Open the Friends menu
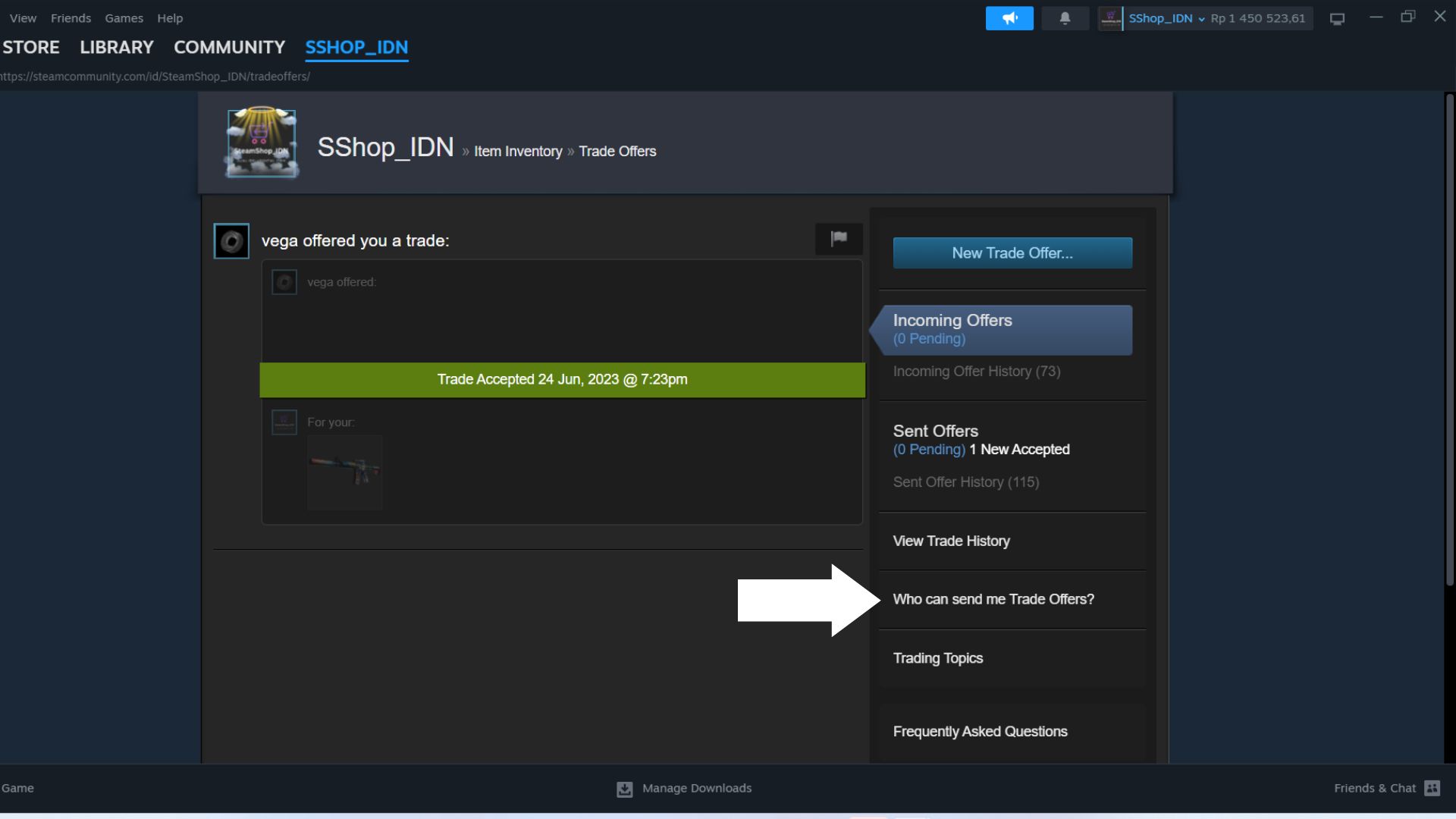Viewport: 1456px width, 819px height. click(71, 18)
